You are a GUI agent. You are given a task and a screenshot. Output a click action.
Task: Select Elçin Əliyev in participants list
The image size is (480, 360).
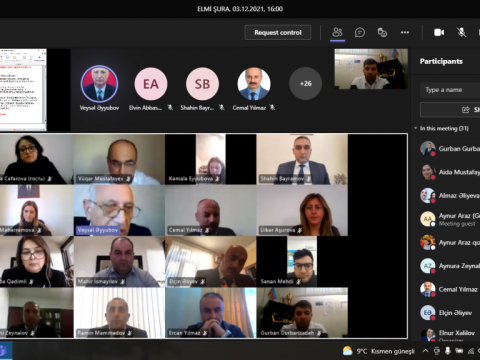[x=449, y=313]
